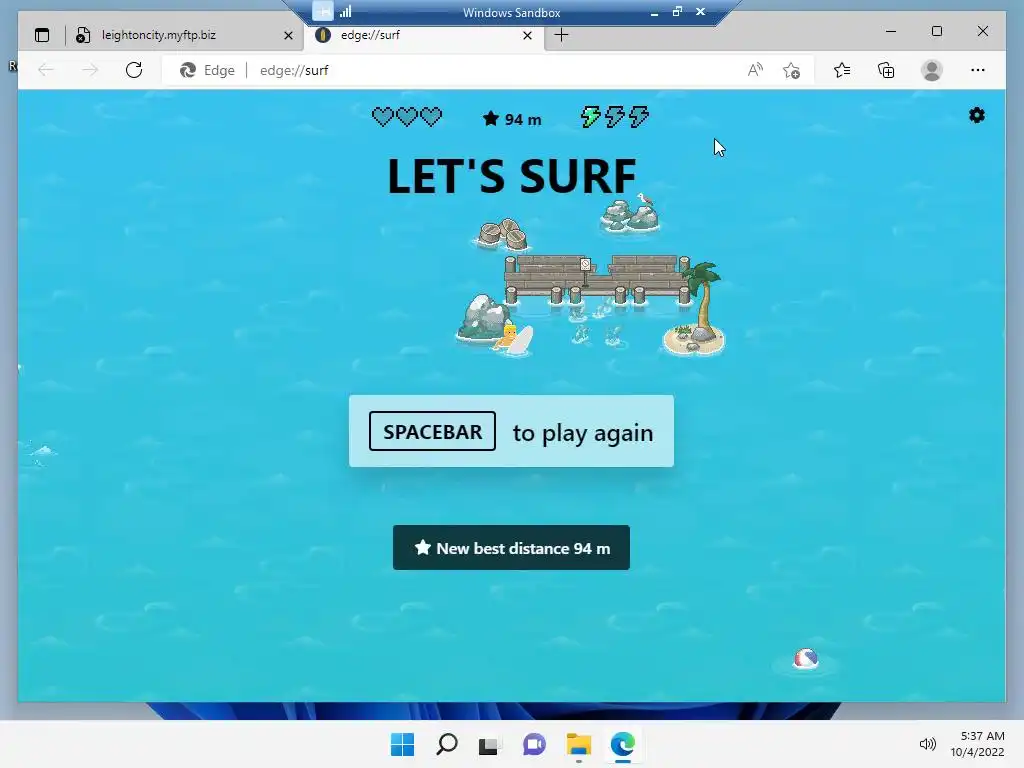The height and width of the screenshot is (768, 1024).
Task: Go back with the browser back arrow
Action: (46, 70)
